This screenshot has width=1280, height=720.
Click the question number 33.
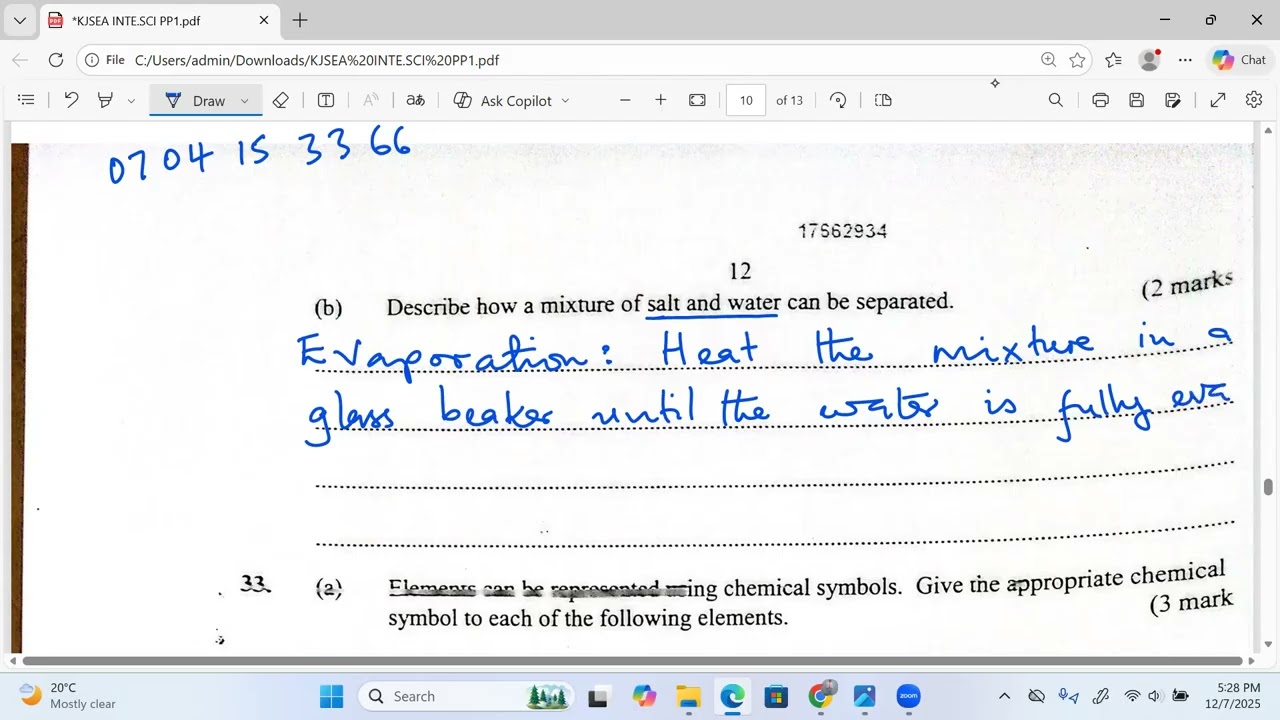(255, 584)
